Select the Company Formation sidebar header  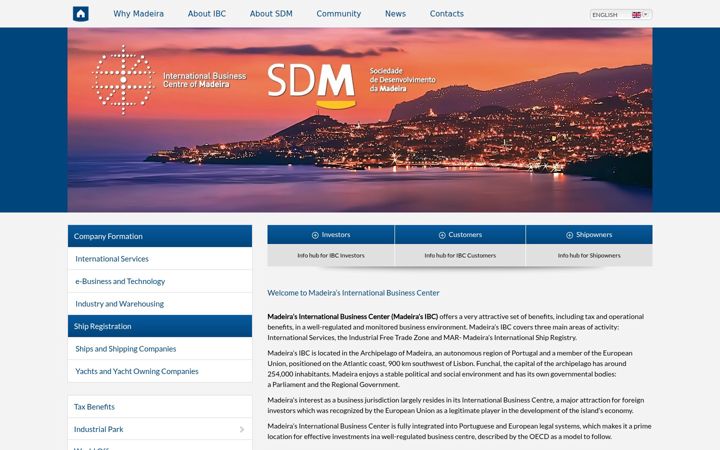pos(160,236)
